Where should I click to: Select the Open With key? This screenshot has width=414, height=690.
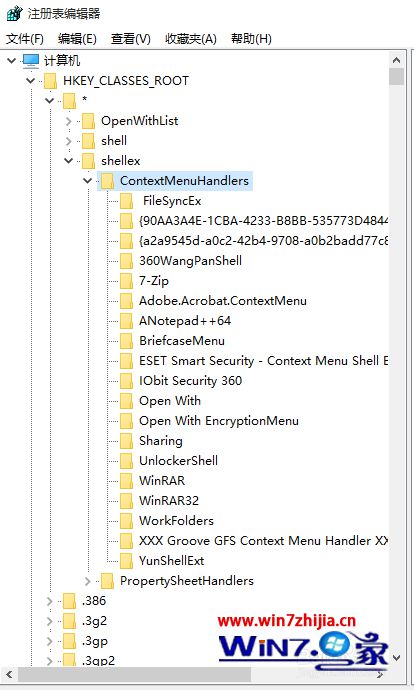(x=170, y=401)
